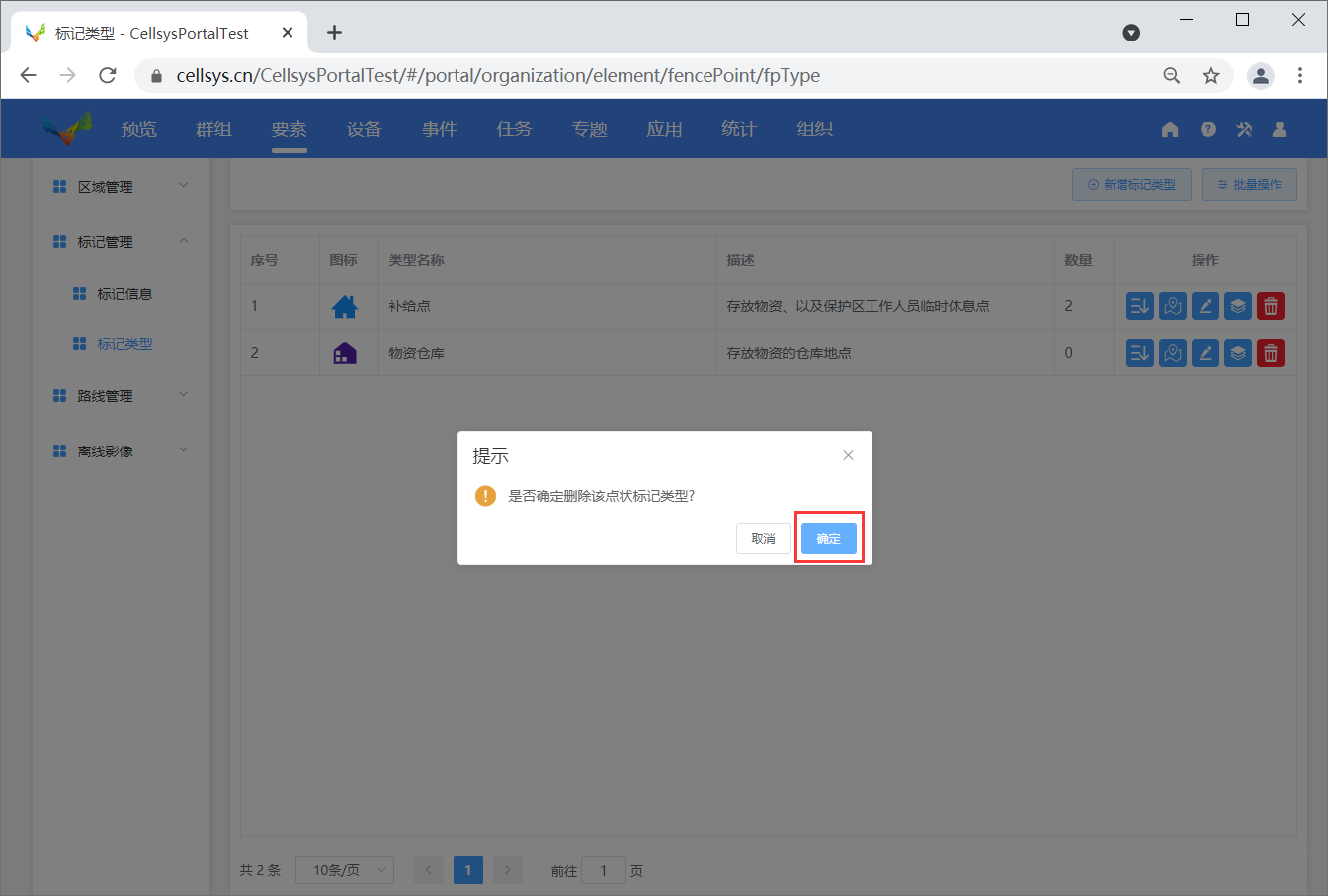Open the 应用 nav menu

[x=665, y=129]
